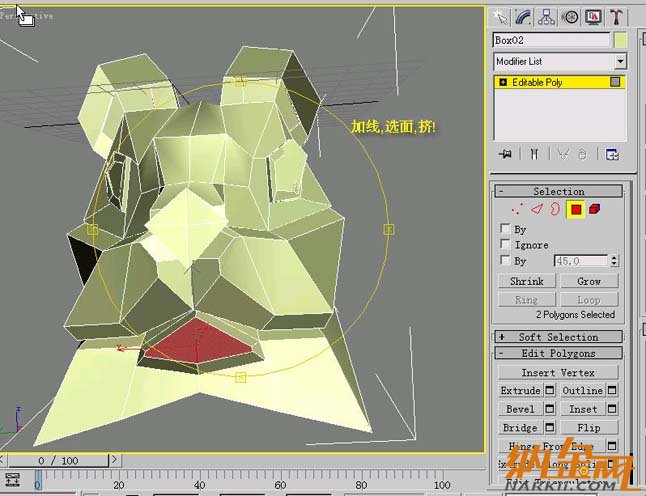Select Edge sub-object level icon
The width and height of the screenshot is (646, 496).
536,209
